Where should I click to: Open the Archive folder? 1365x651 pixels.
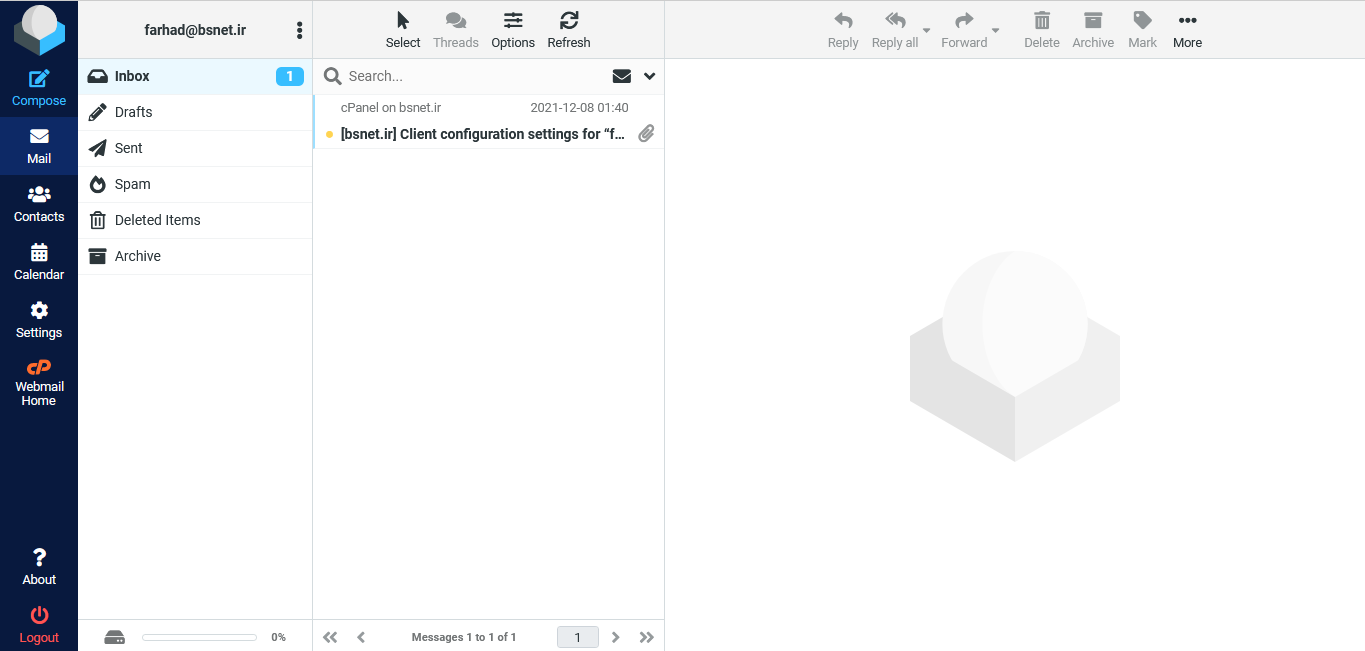[195, 256]
